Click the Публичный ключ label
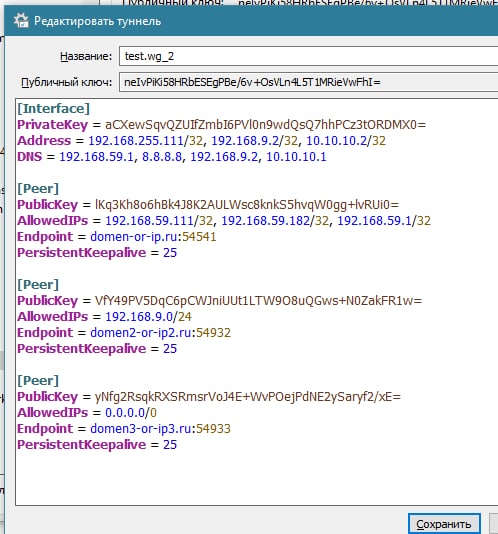Screen dimensions: 498x534 [66, 82]
